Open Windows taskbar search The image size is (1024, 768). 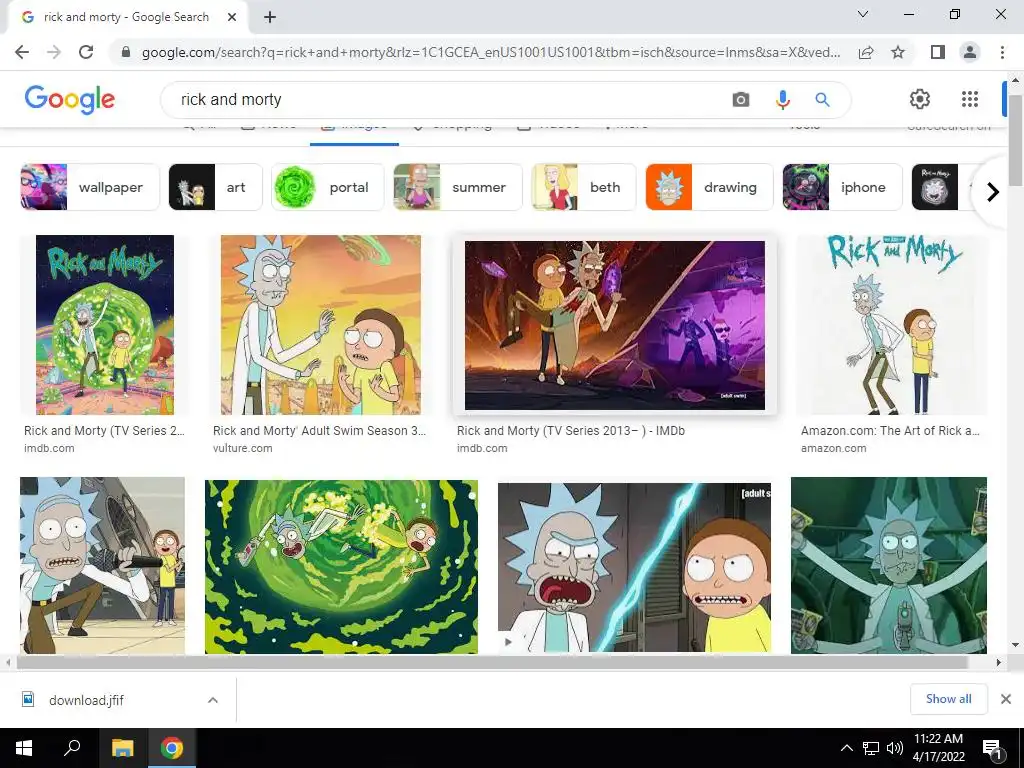click(x=72, y=748)
